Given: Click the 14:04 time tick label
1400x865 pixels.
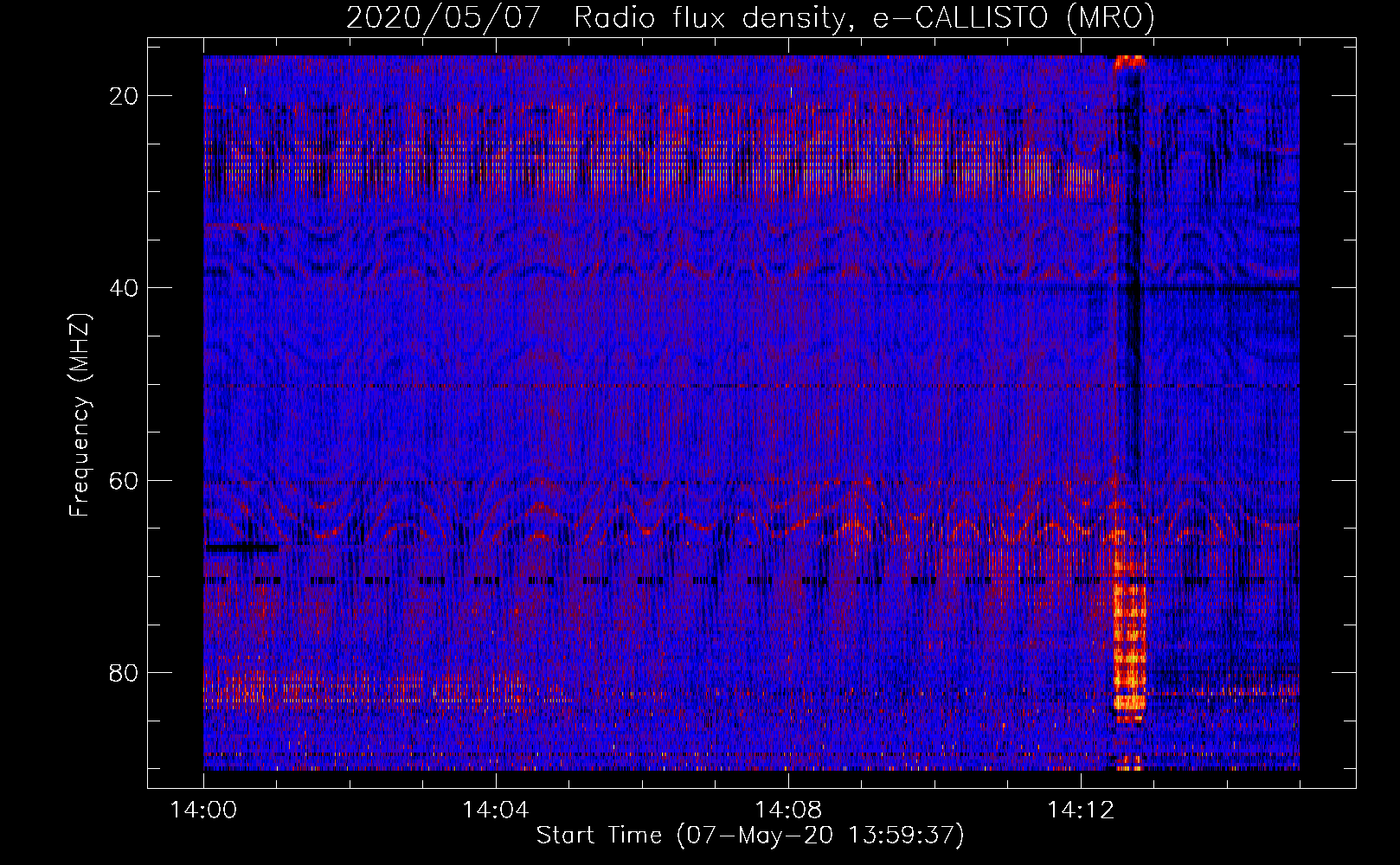Looking at the screenshot, I should pos(495,811).
